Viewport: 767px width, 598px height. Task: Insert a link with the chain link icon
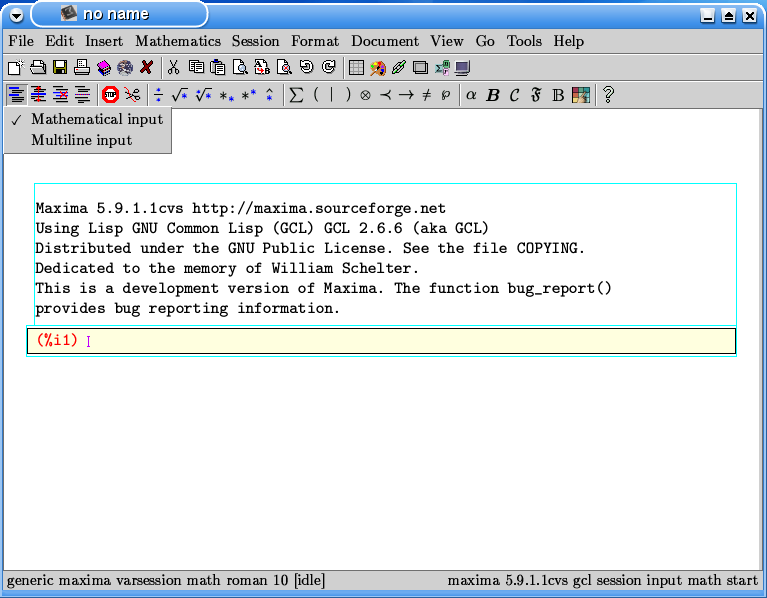[399, 67]
